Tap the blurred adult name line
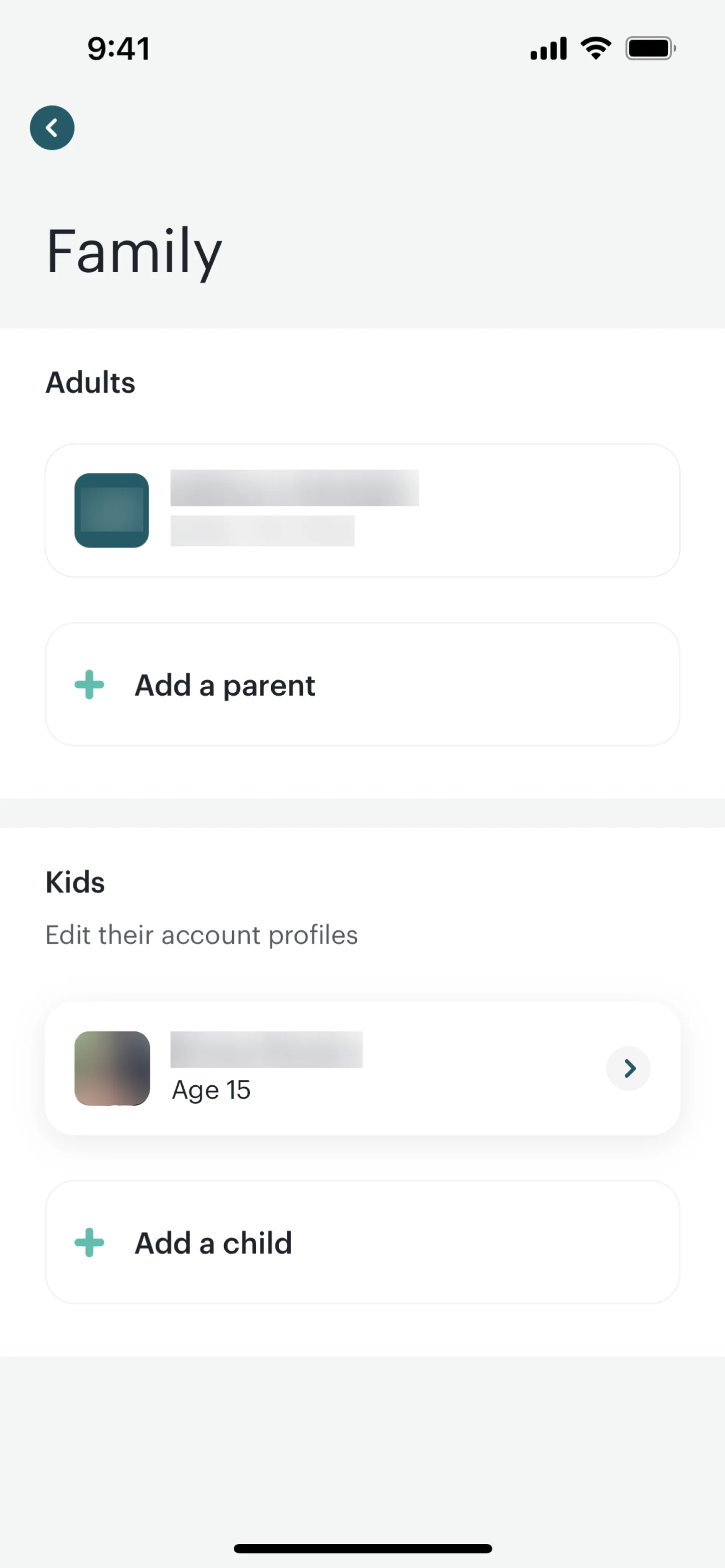Image resolution: width=725 pixels, height=1568 pixels. (294, 488)
